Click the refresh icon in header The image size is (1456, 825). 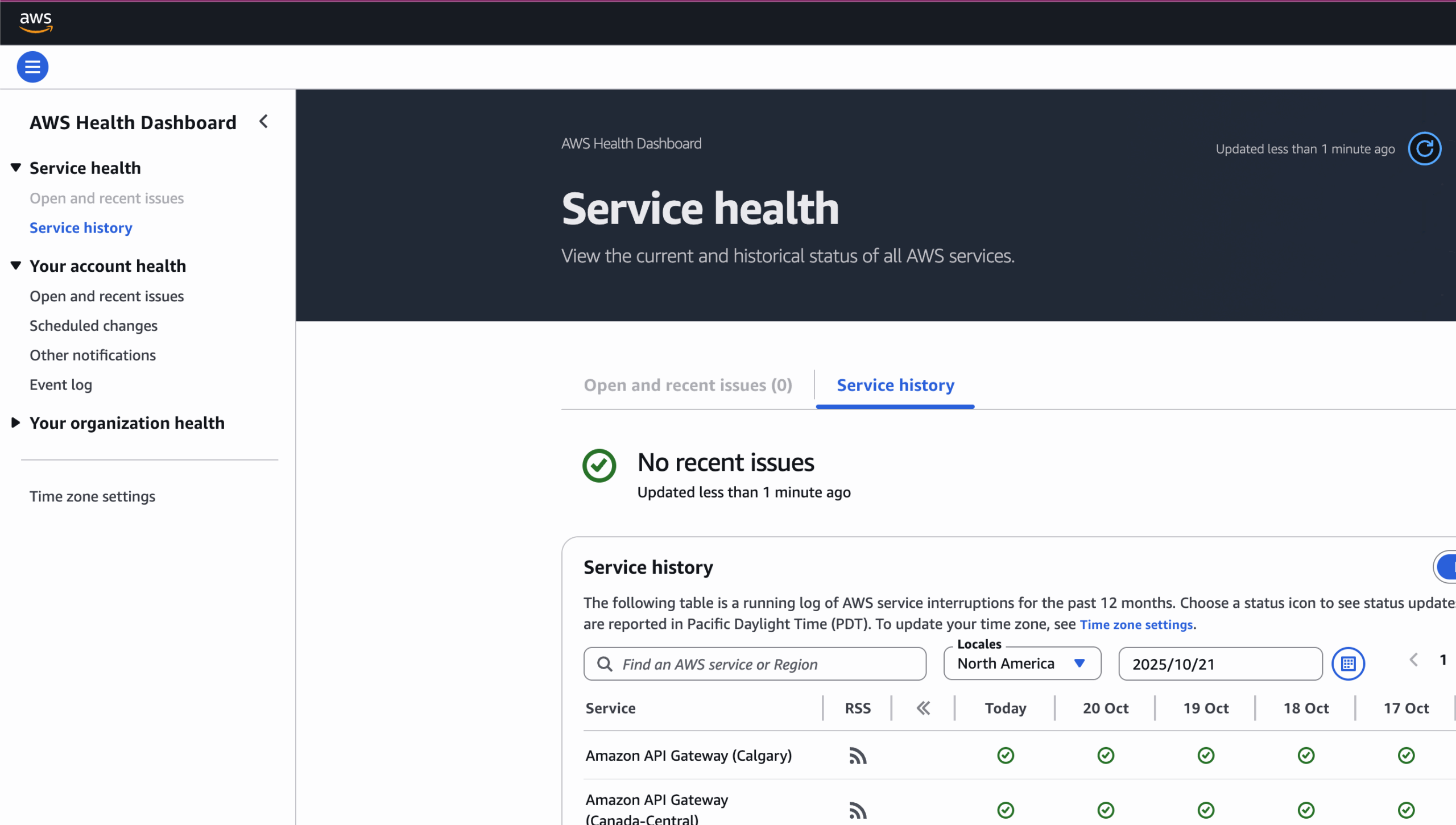1424,149
